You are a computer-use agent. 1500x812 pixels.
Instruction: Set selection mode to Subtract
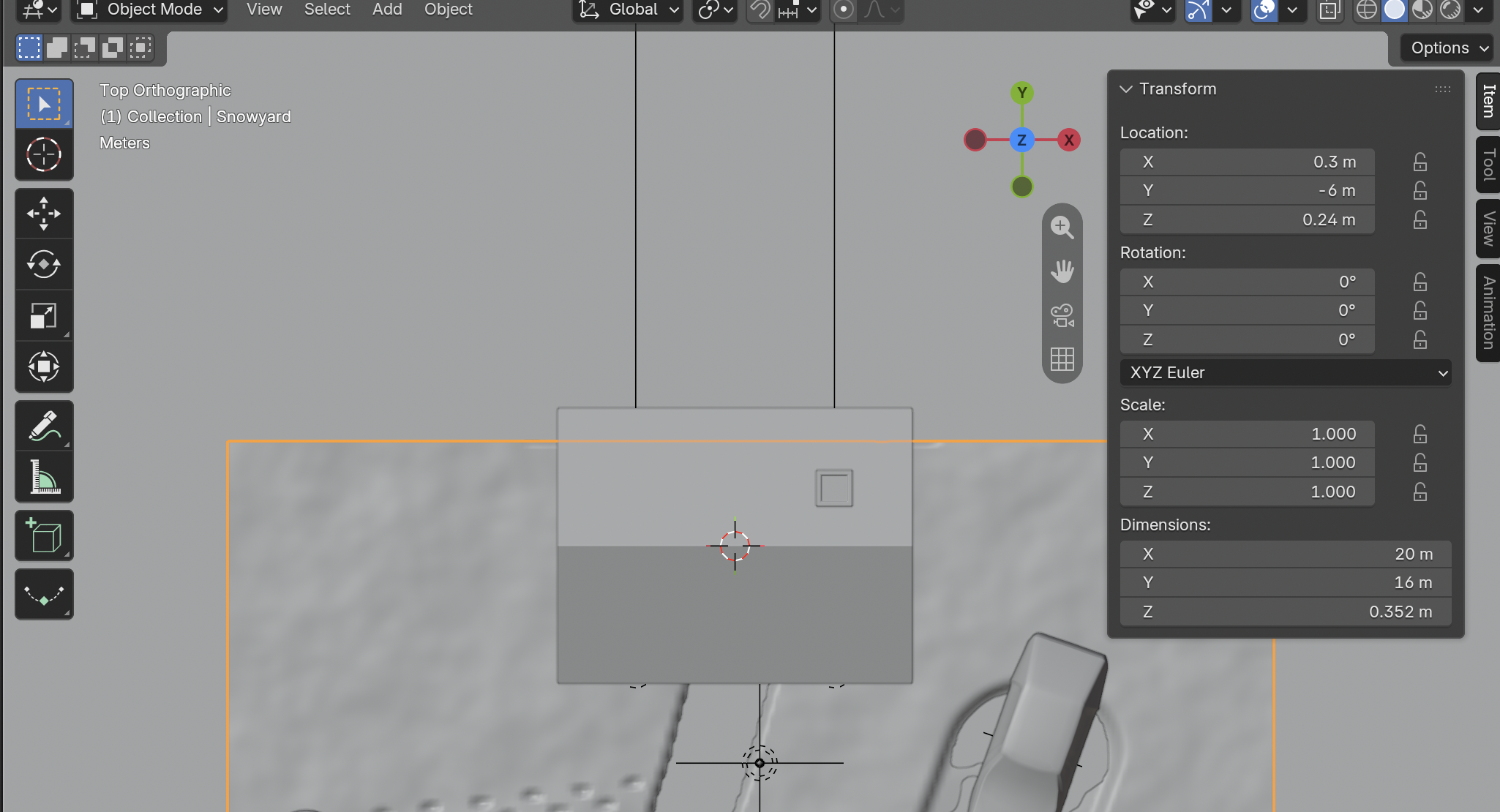pos(85,48)
